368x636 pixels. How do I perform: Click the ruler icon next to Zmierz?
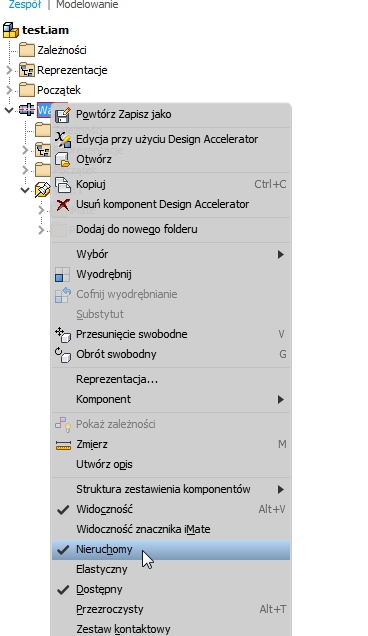[63, 445]
